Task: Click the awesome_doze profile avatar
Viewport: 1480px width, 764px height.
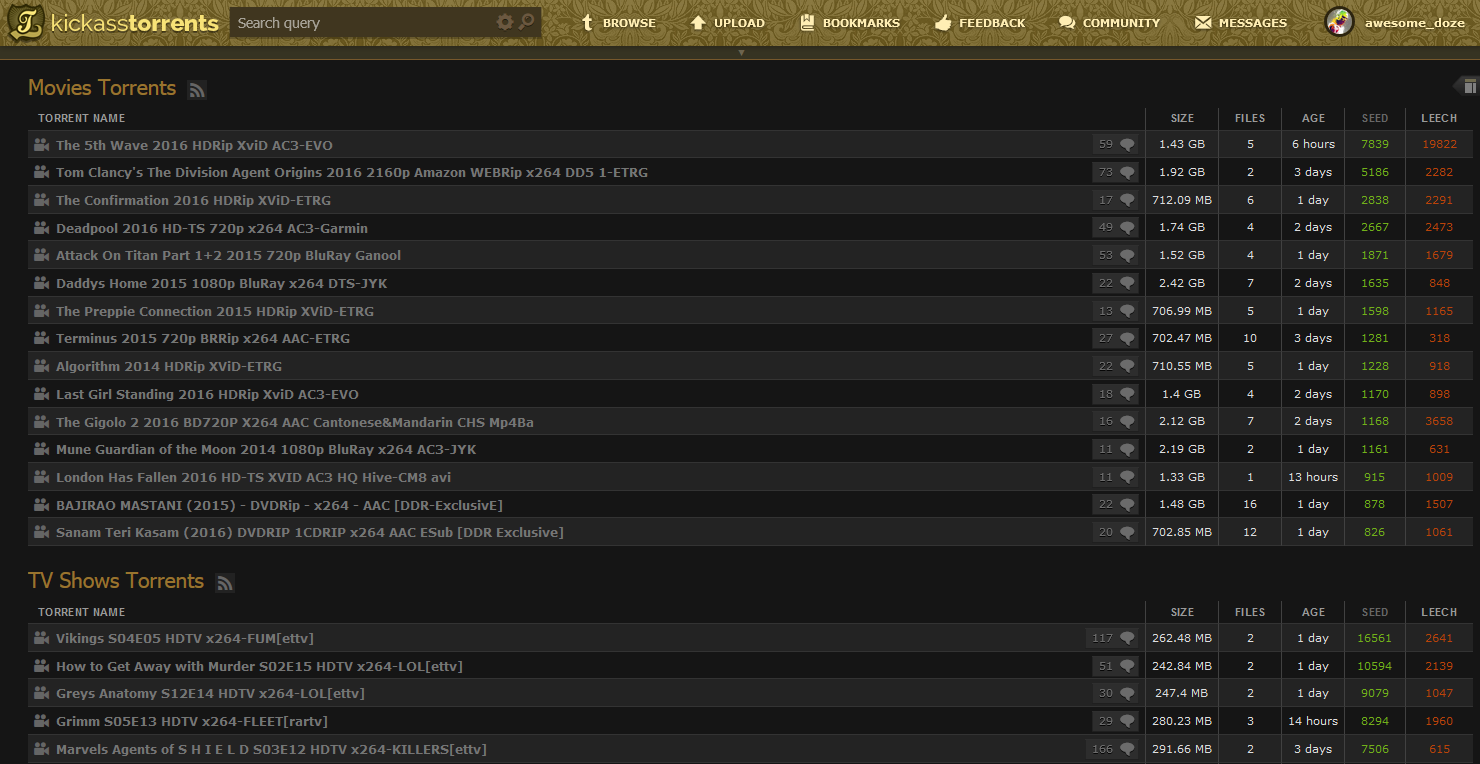Action: pyautogui.click(x=1339, y=22)
